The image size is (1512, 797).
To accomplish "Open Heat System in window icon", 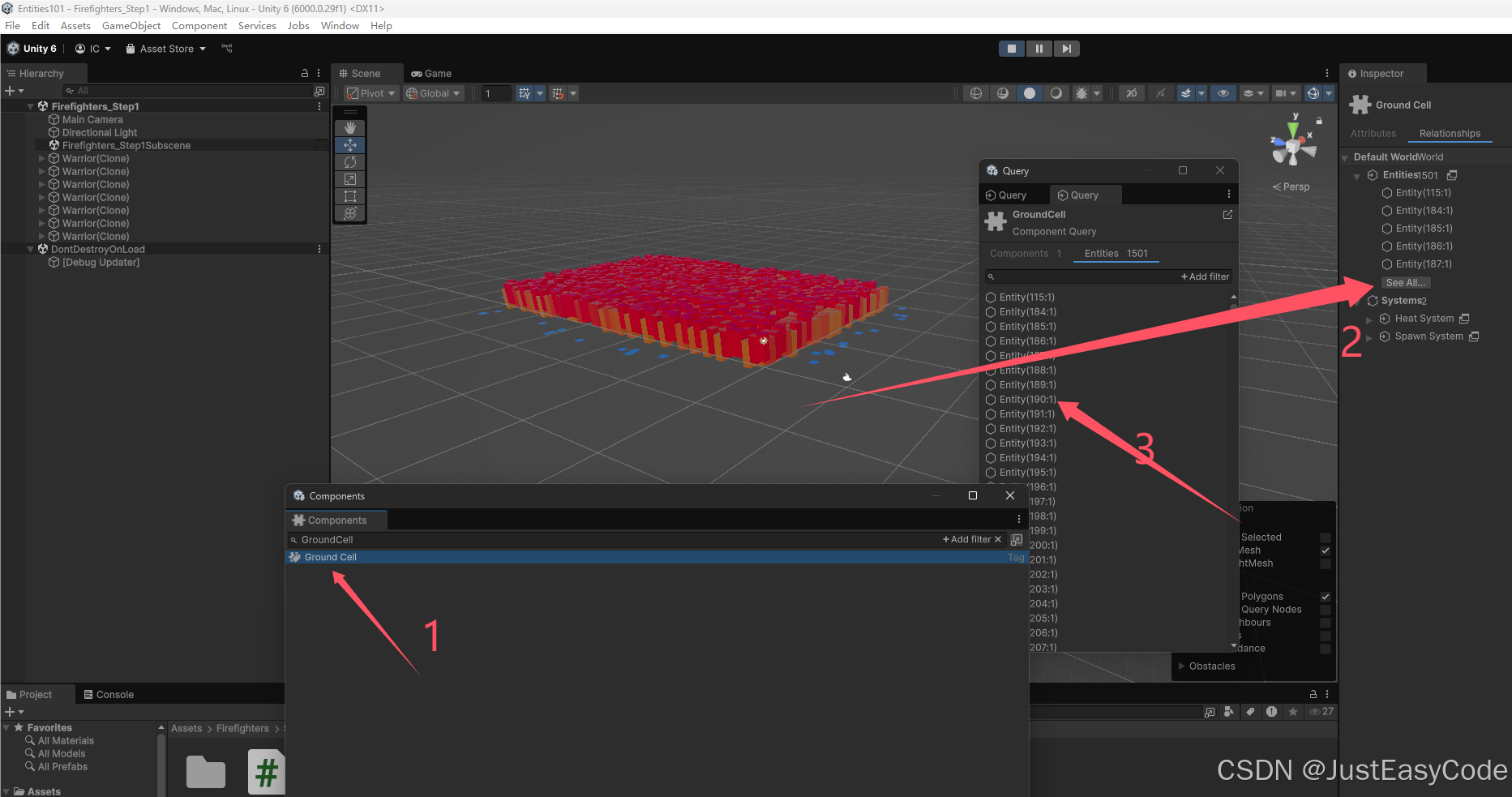I will [1464, 319].
